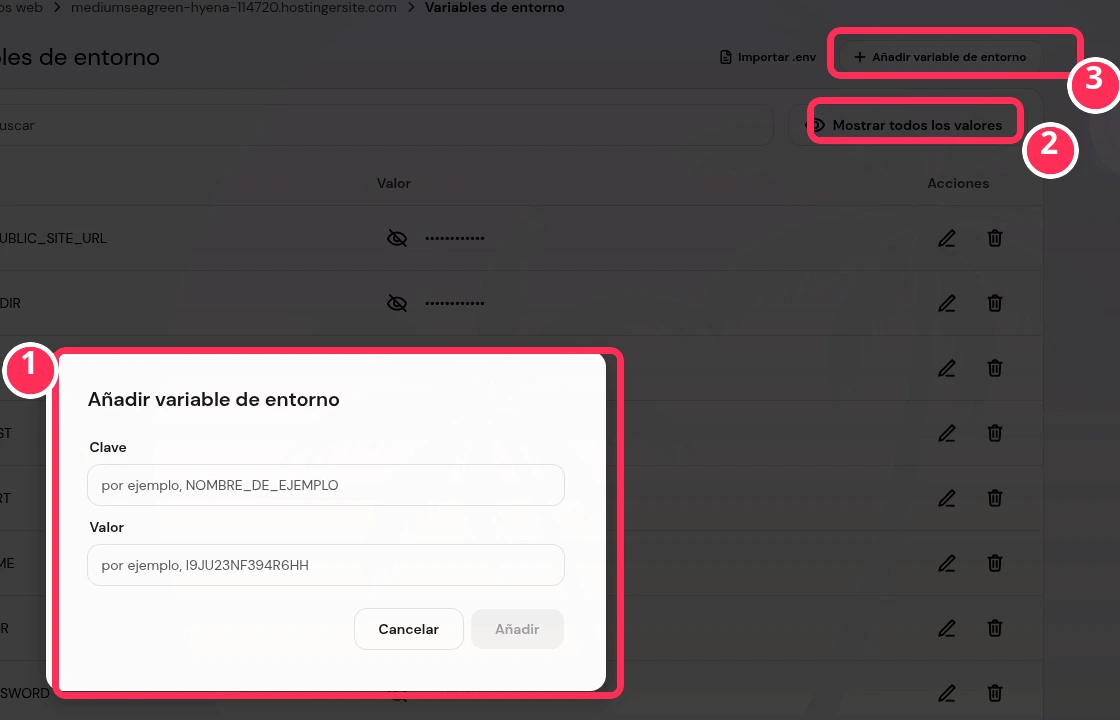Edit the variable just above the SWORD row
This screenshot has height=720, width=1120.
click(946, 628)
